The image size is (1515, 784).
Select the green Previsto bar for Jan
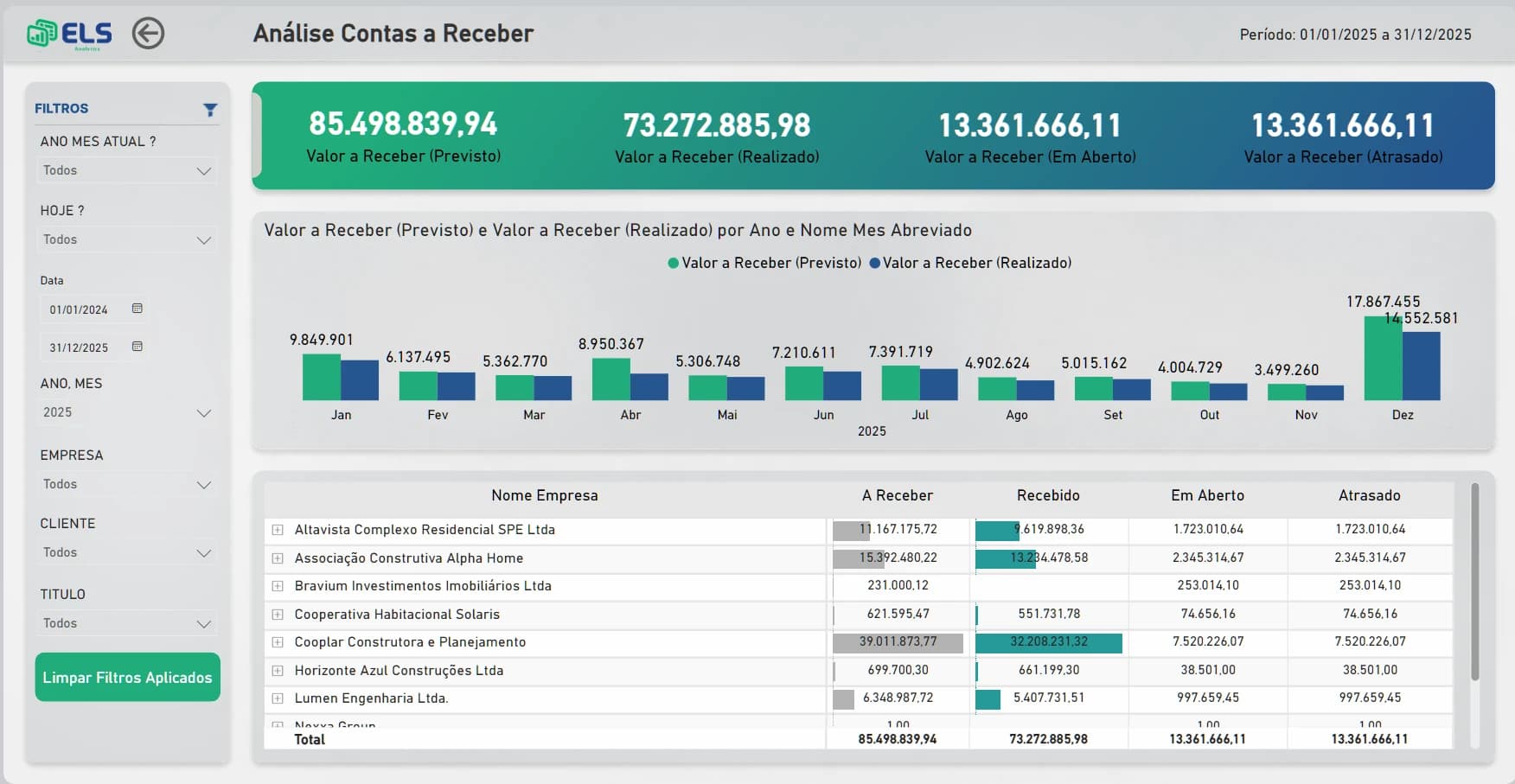322,377
